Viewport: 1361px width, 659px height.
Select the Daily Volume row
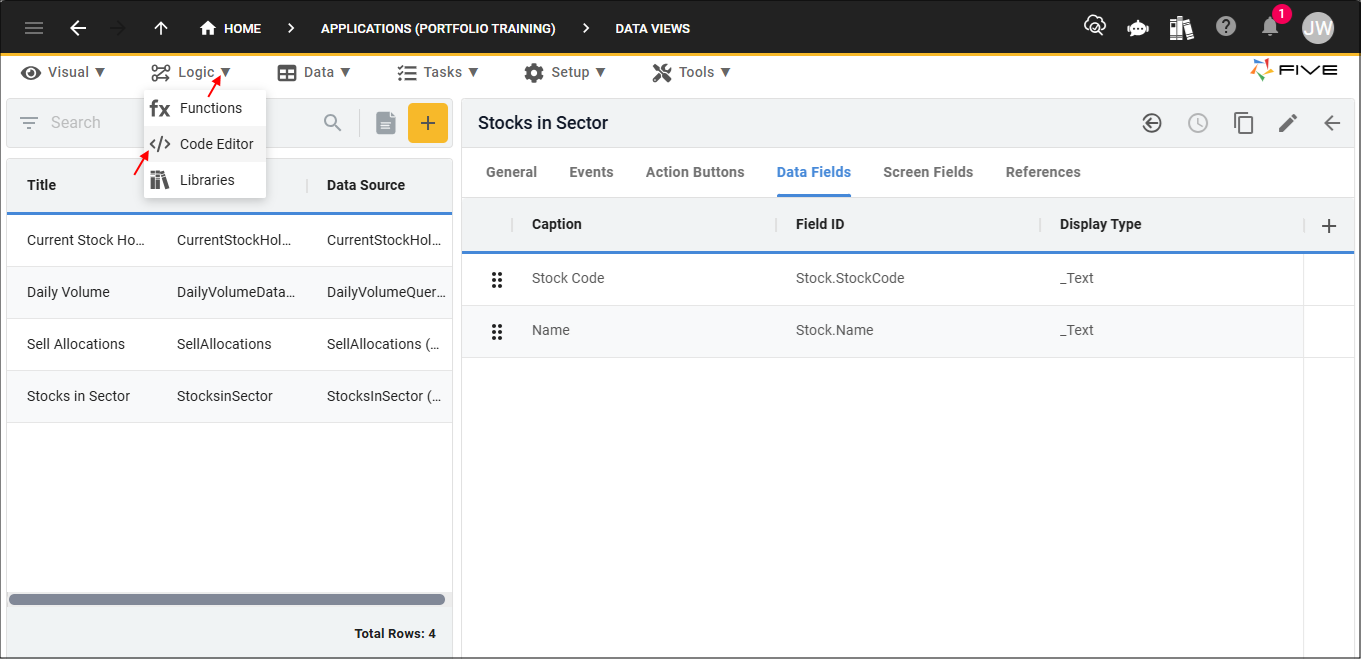click(229, 292)
